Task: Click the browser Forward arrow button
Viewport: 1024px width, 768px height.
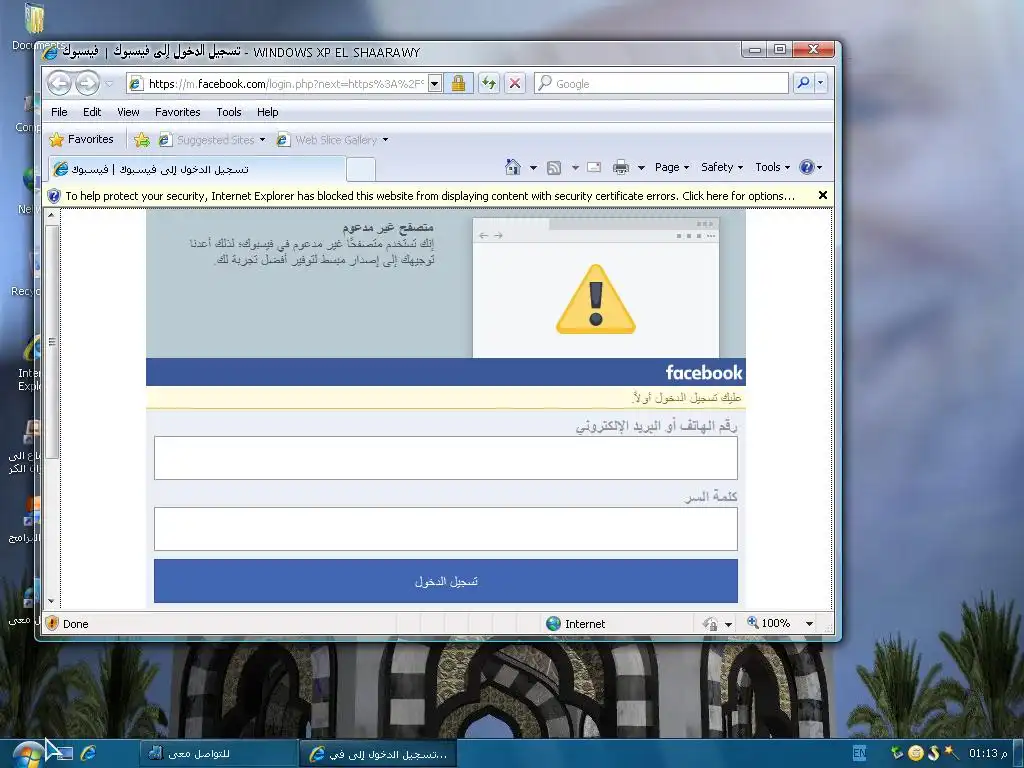Action: pos(87,83)
